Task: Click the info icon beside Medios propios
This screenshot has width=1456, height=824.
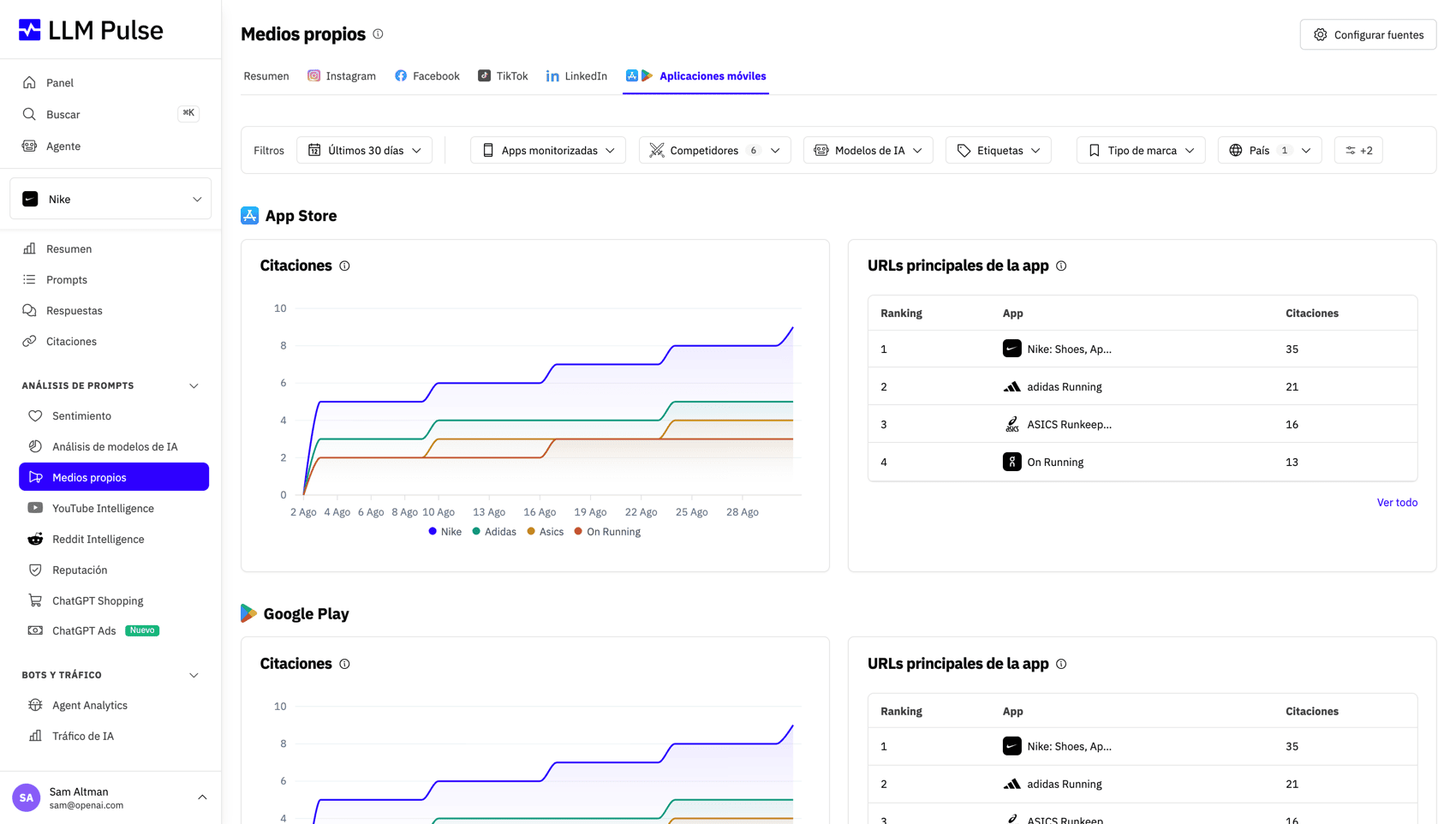Action: 378,34
